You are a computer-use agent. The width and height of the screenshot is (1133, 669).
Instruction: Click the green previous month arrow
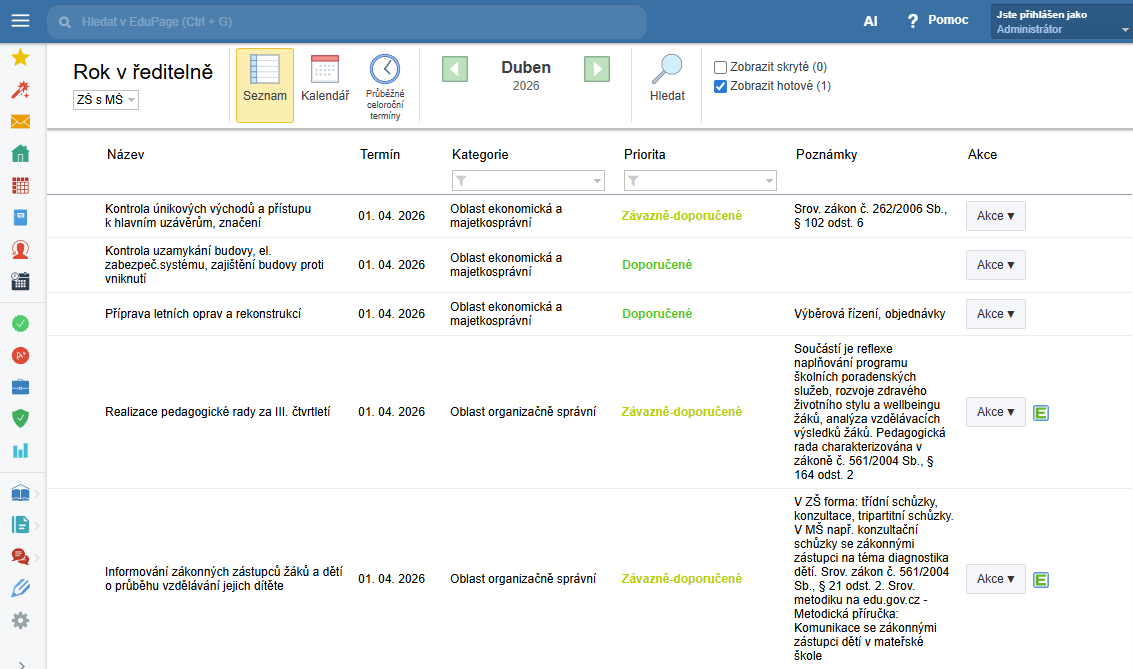[455, 68]
